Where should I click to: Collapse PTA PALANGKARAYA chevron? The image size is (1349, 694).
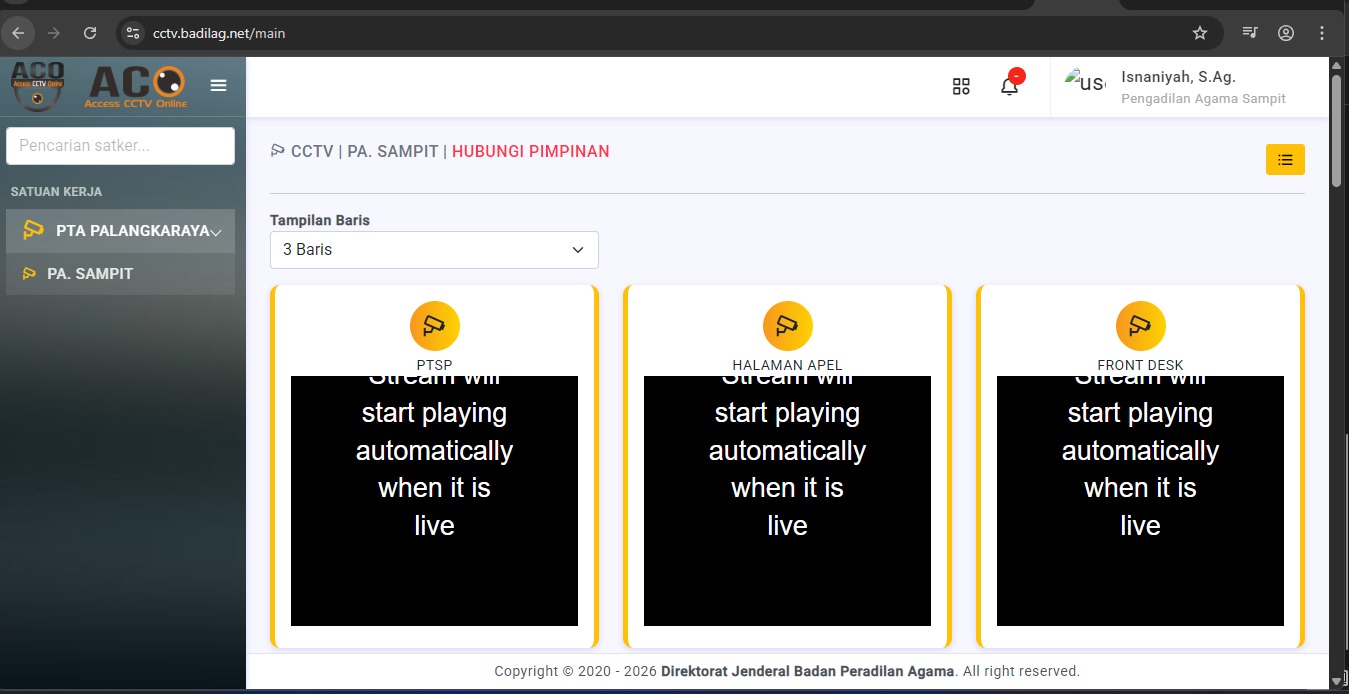(215, 232)
